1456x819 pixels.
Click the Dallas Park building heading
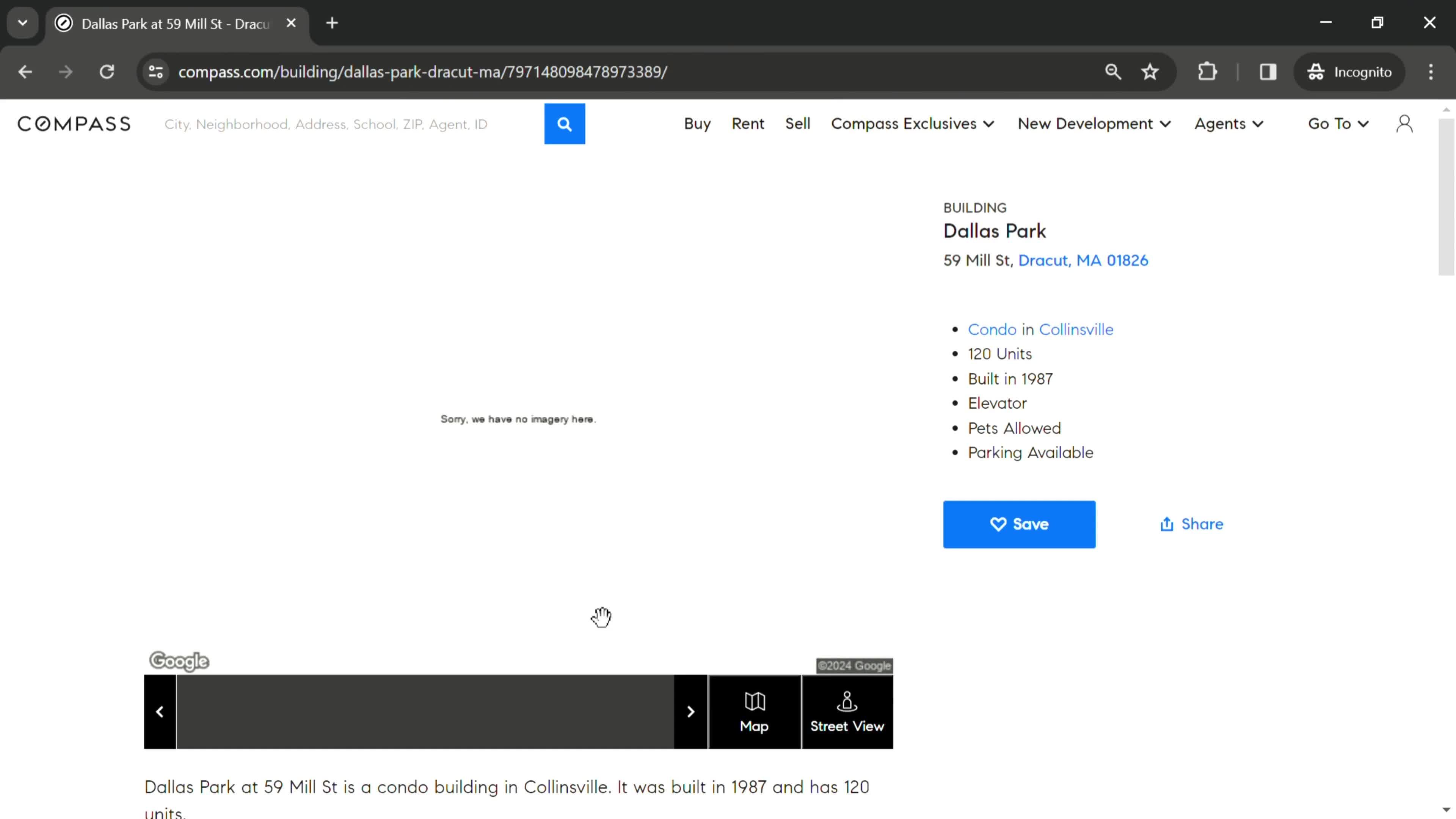[x=994, y=231]
